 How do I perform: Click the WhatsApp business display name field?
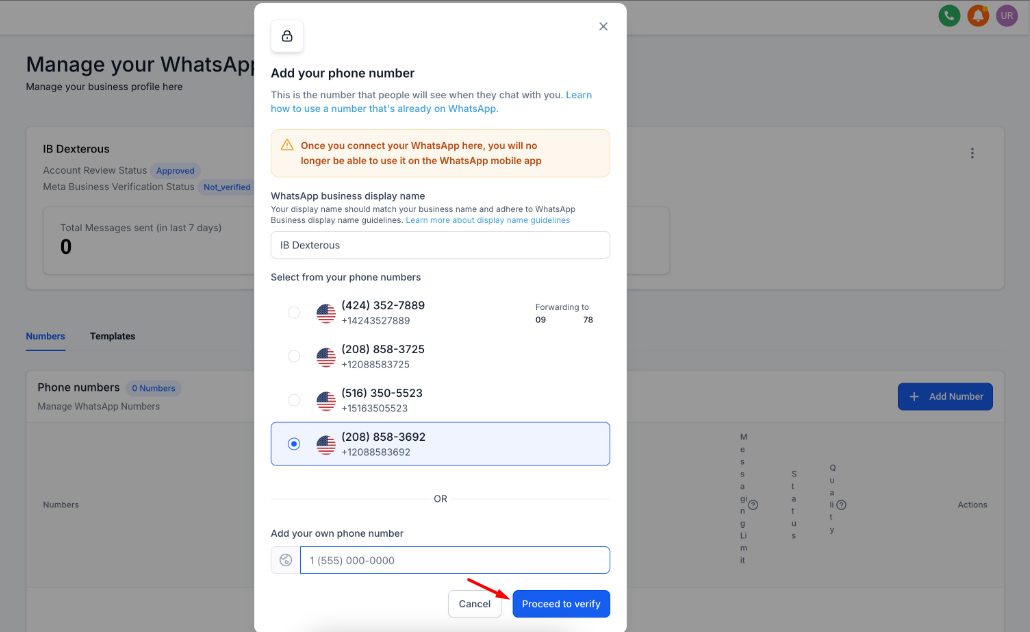coord(440,245)
